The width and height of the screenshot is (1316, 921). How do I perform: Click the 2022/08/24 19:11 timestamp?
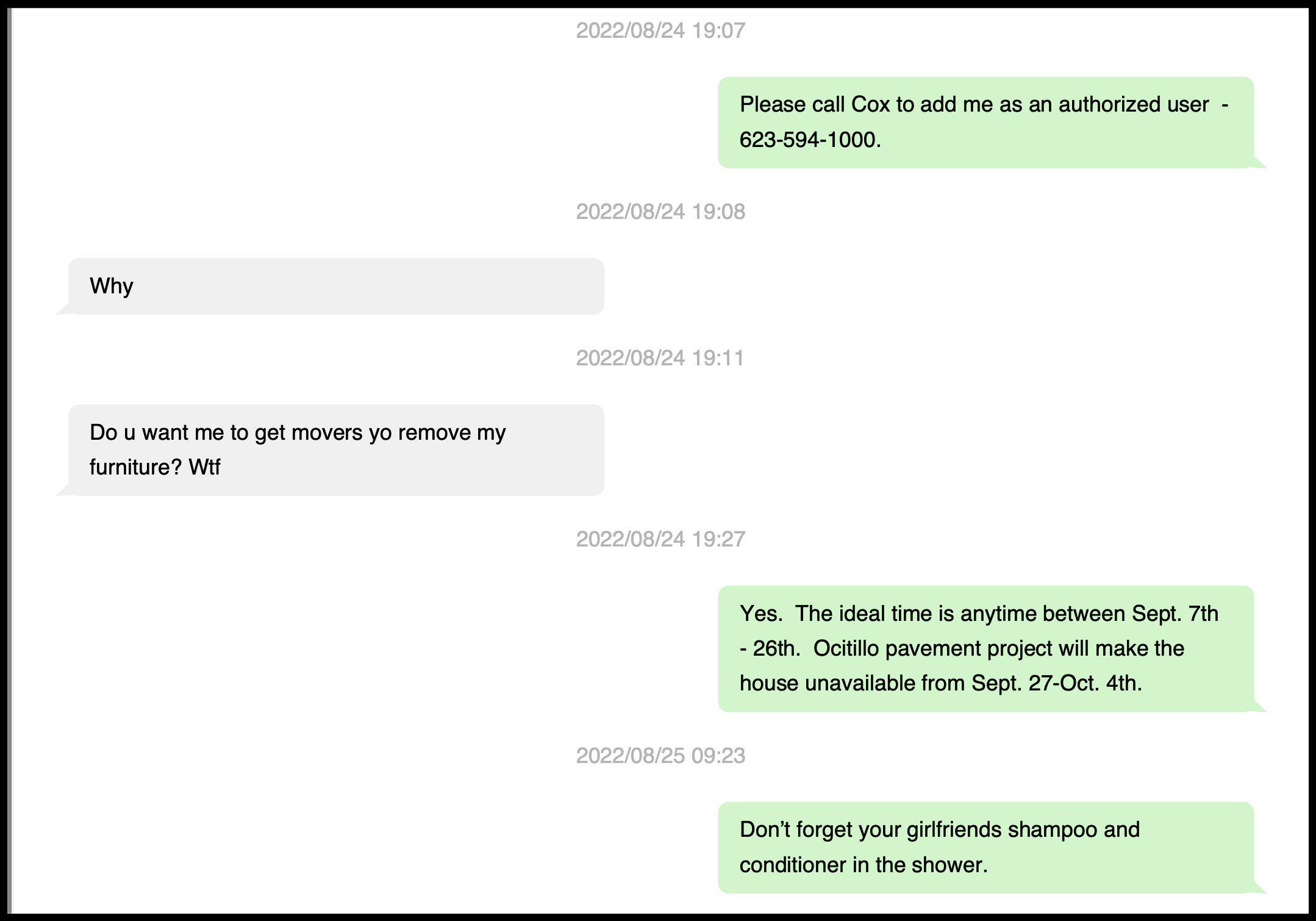tap(660, 358)
